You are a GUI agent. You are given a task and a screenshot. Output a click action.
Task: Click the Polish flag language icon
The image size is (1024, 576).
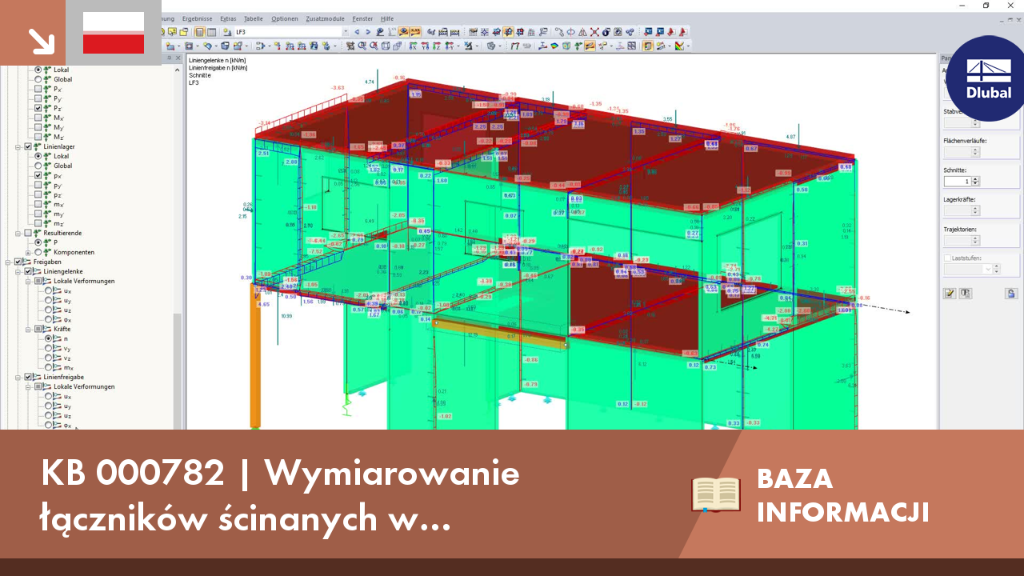[114, 33]
